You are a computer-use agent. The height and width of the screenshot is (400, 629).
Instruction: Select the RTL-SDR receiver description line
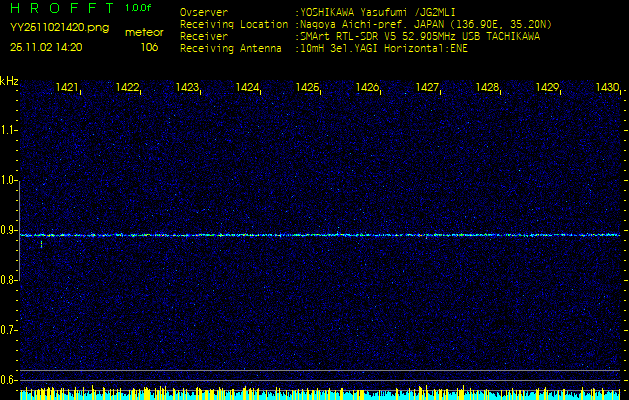click(x=418, y=35)
